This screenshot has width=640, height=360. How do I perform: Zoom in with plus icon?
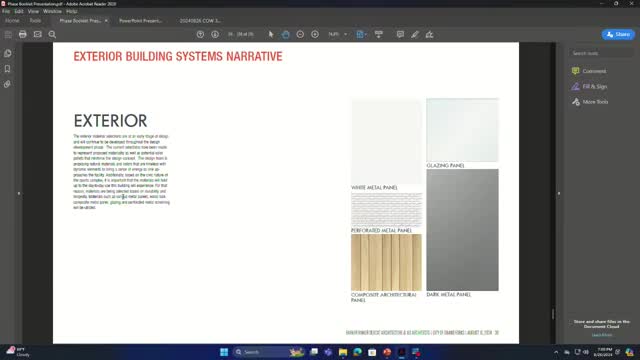[315, 34]
